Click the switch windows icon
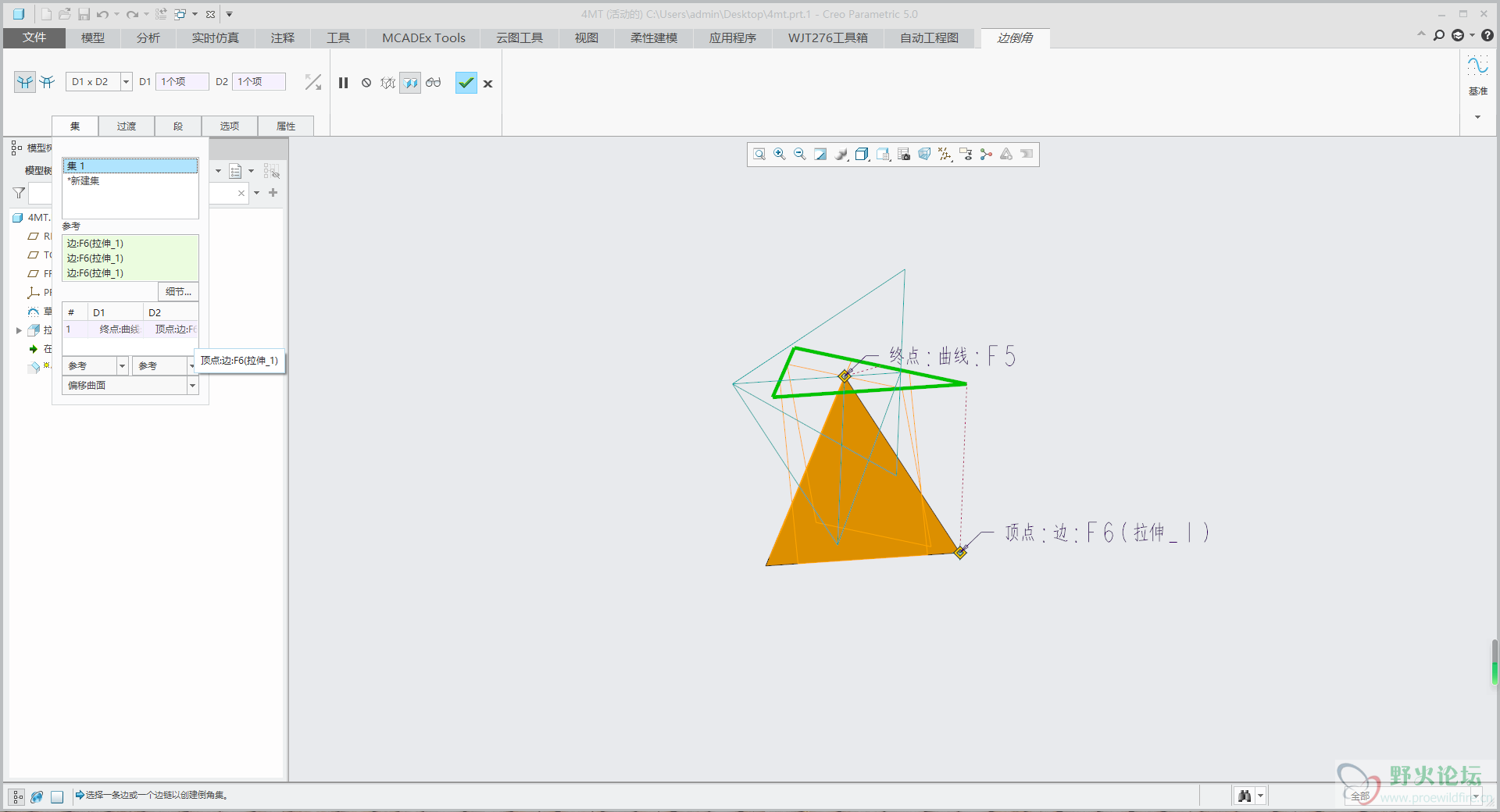The image size is (1500, 812). (x=180, y=14)
